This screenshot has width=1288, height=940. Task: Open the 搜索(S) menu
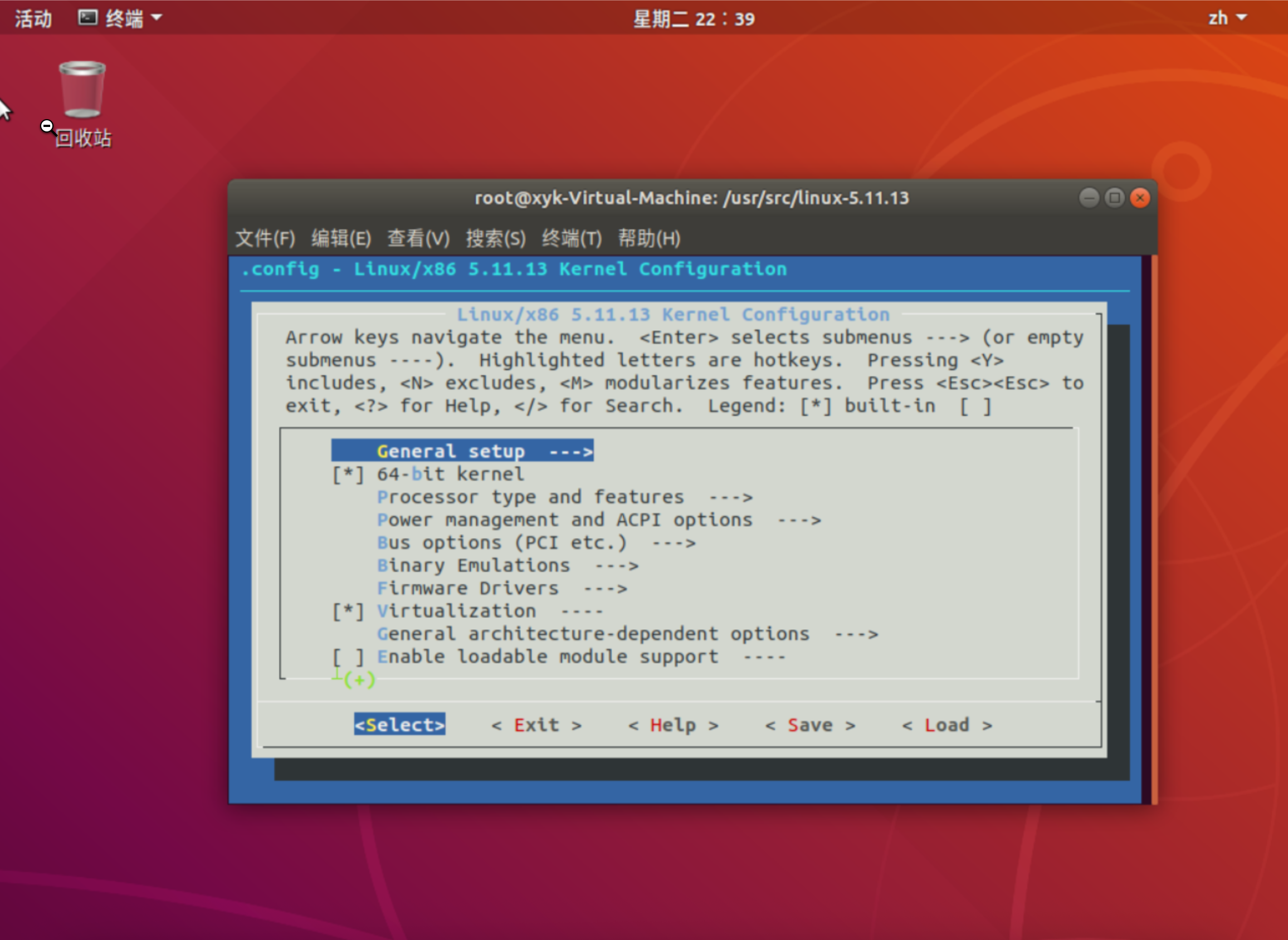coord(496,239)
